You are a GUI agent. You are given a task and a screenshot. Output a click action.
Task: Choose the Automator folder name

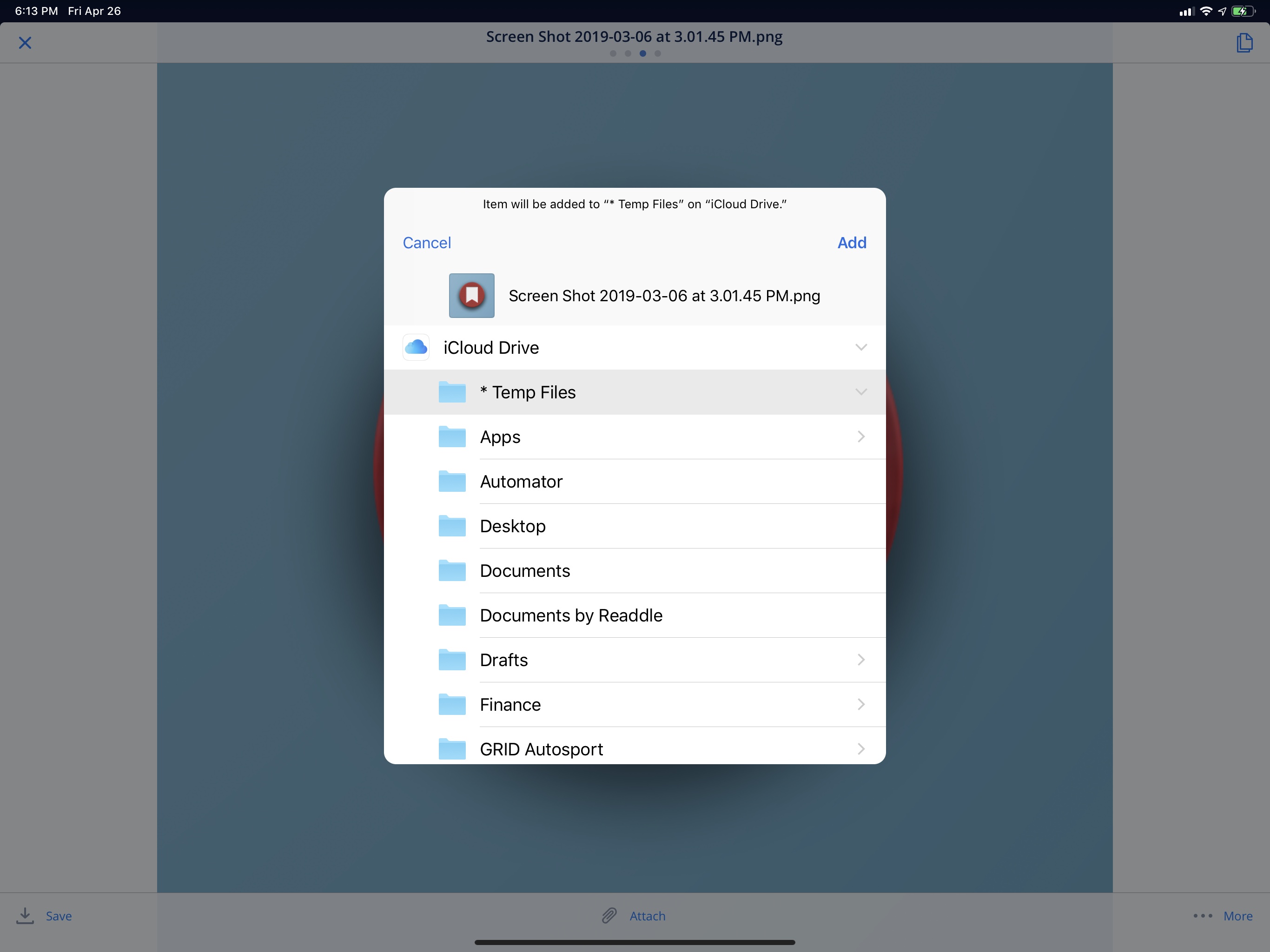521,482
